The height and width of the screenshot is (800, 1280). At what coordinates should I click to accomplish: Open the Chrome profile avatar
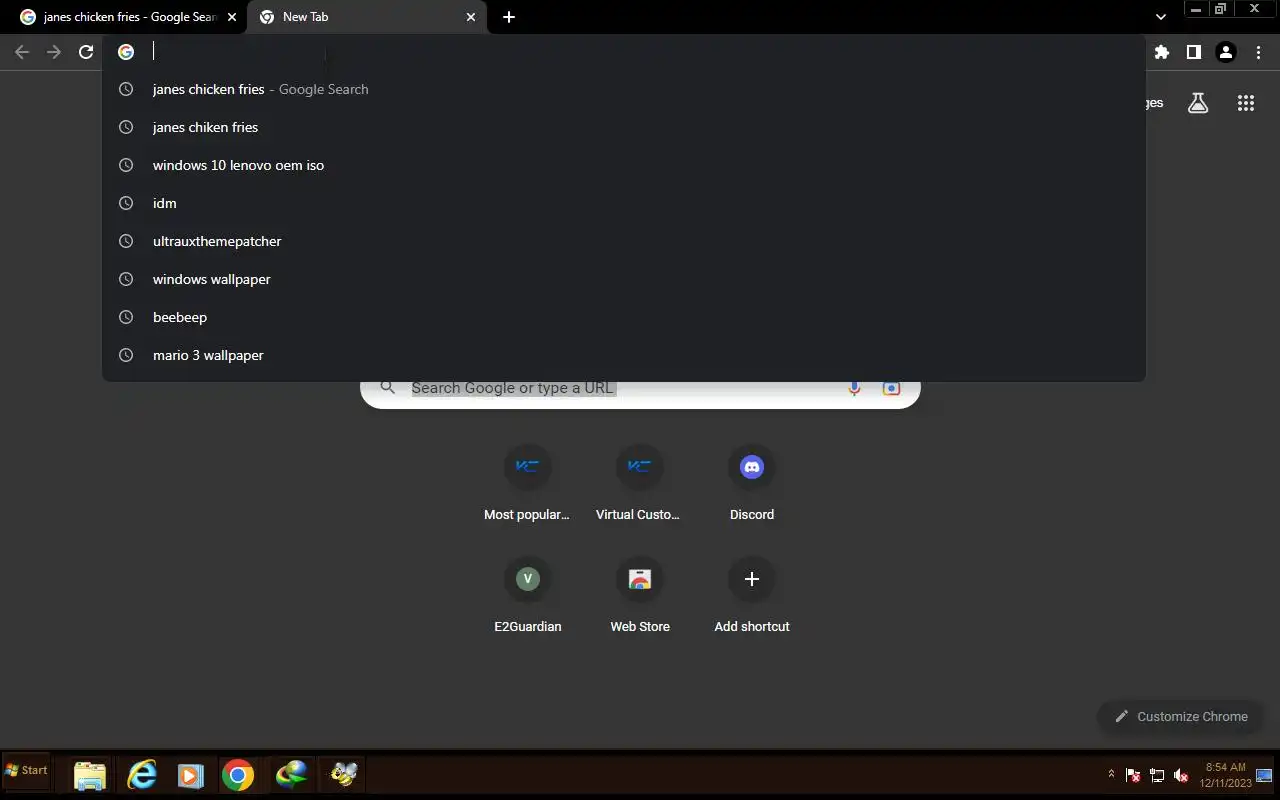coord(1225,52)
